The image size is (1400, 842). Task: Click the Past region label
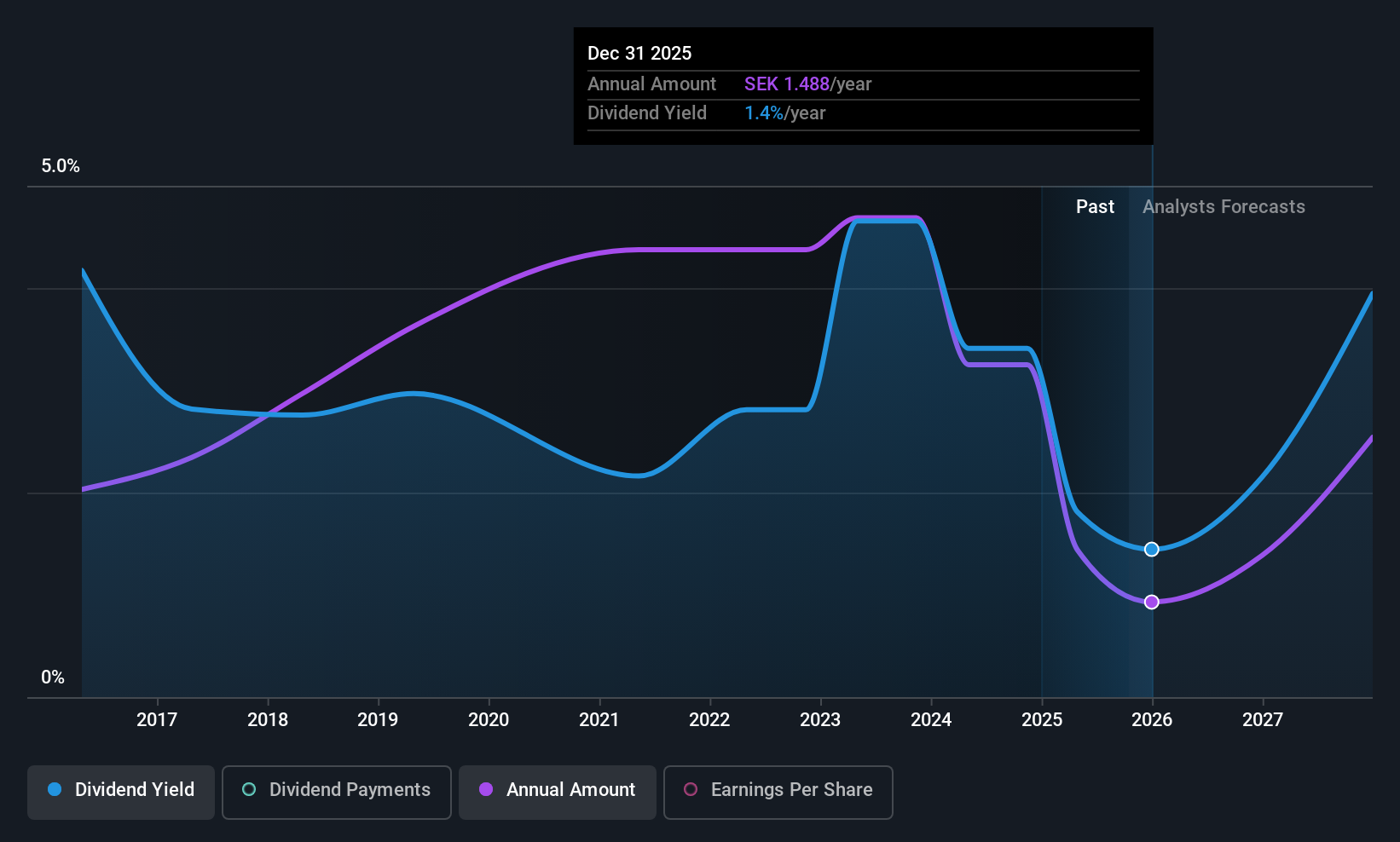1095,207
